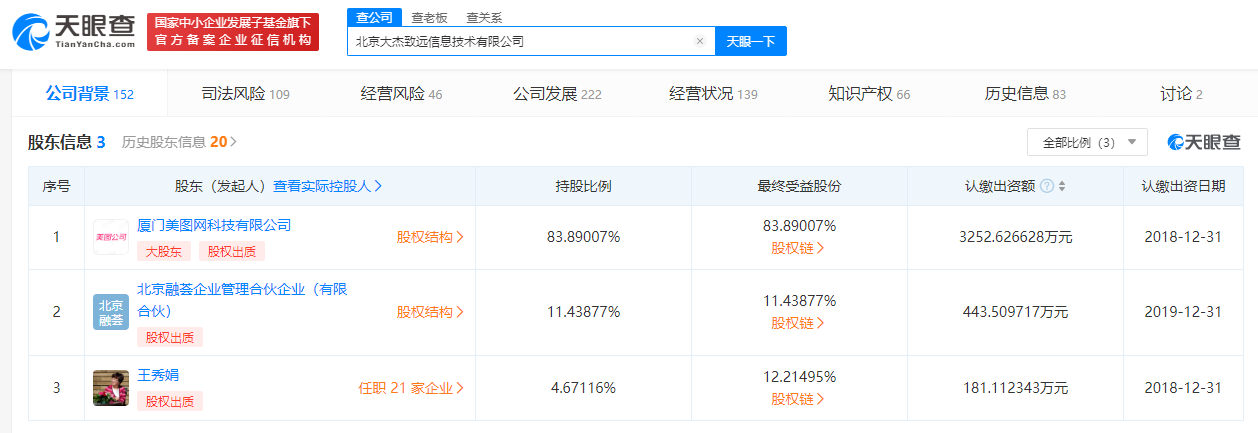The height and width of the screenshot is (433, 1258).
Task: Select the 经营状况 139 tab
Action: (713, 94)
